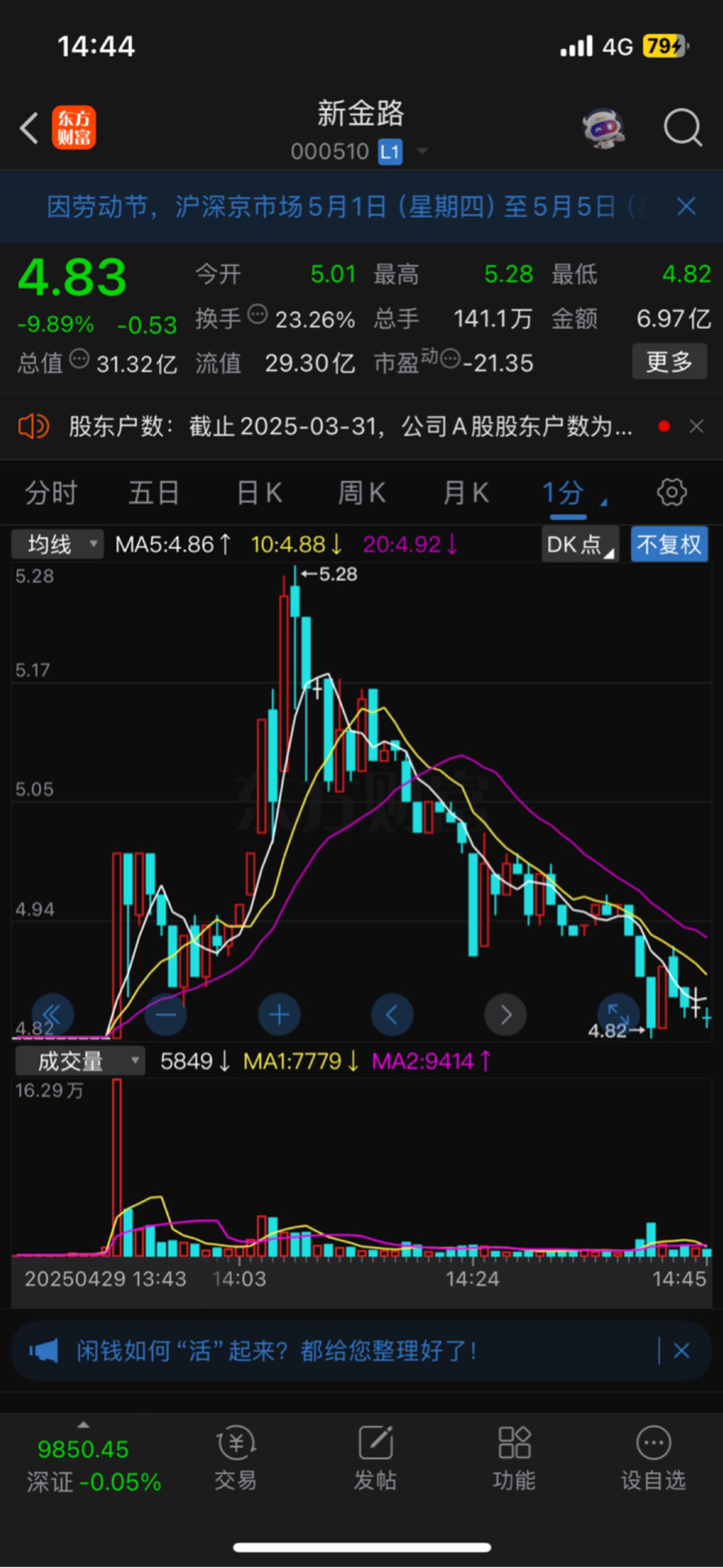This screenshot has height=1568, width=723.
Task: Tap the current price 4.83
Action: pyautogui.click(x=72, y=277)
